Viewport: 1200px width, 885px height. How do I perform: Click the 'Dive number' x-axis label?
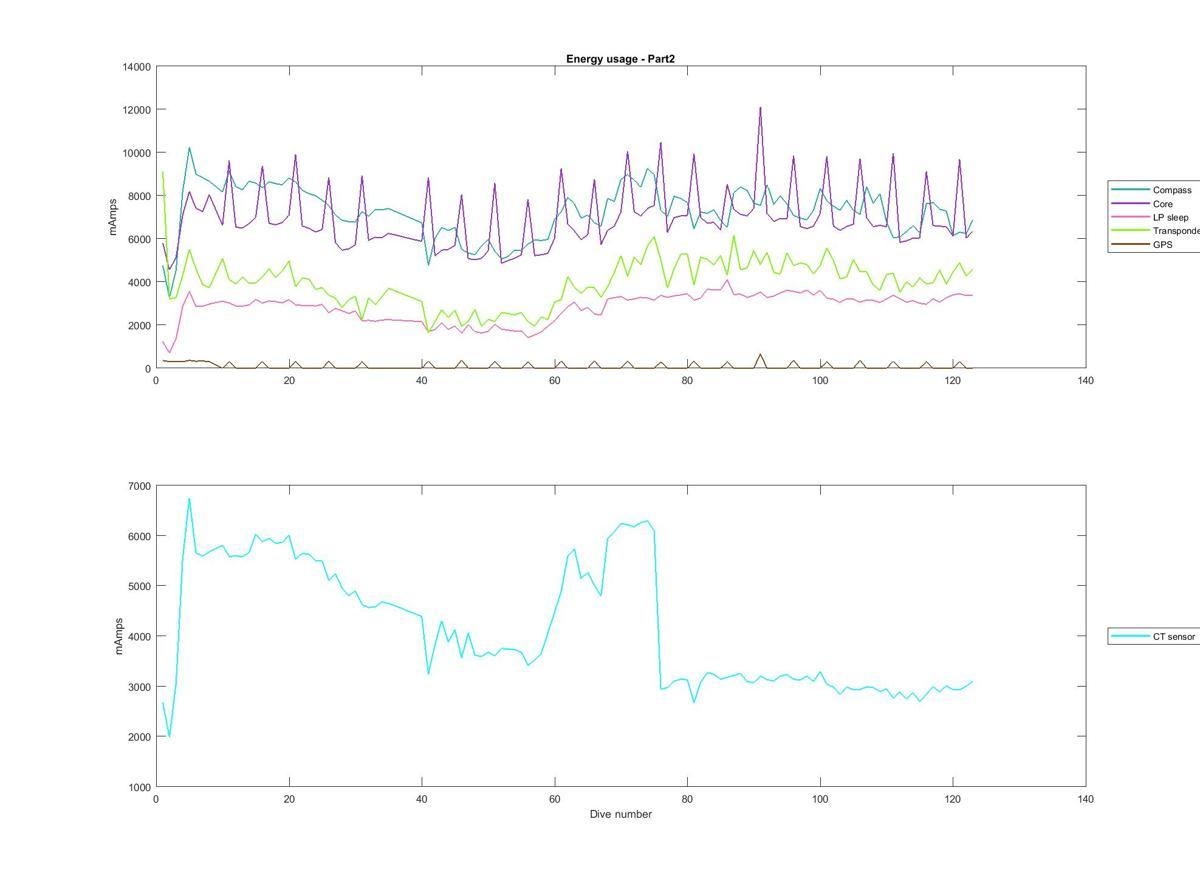pos(621,814)
